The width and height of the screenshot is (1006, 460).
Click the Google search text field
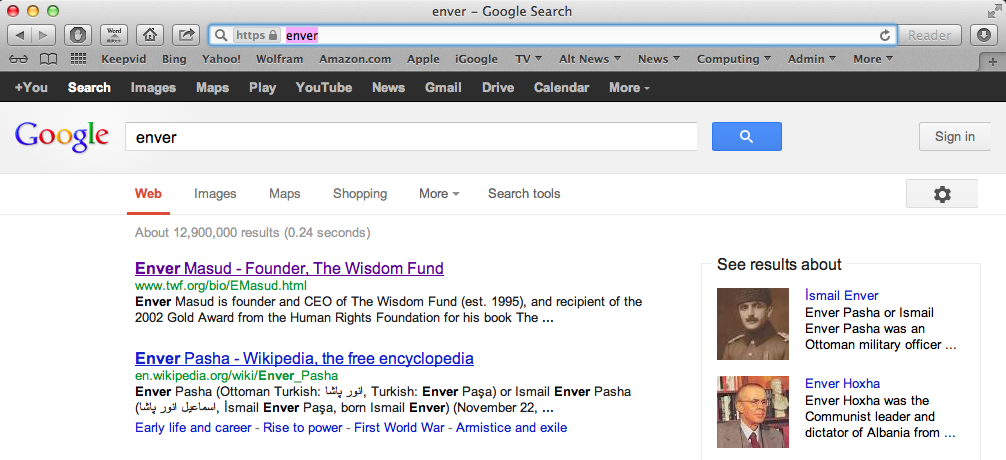pos(411,137)
